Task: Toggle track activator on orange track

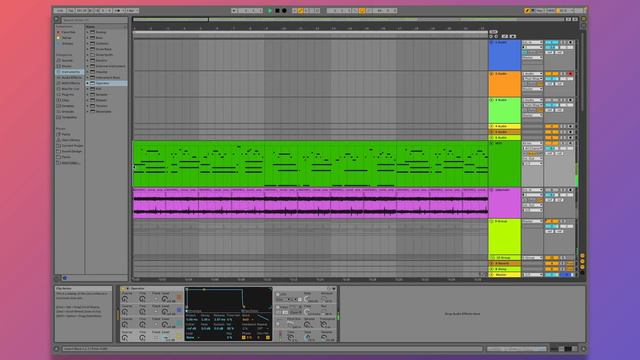Action: pos(552,74)
